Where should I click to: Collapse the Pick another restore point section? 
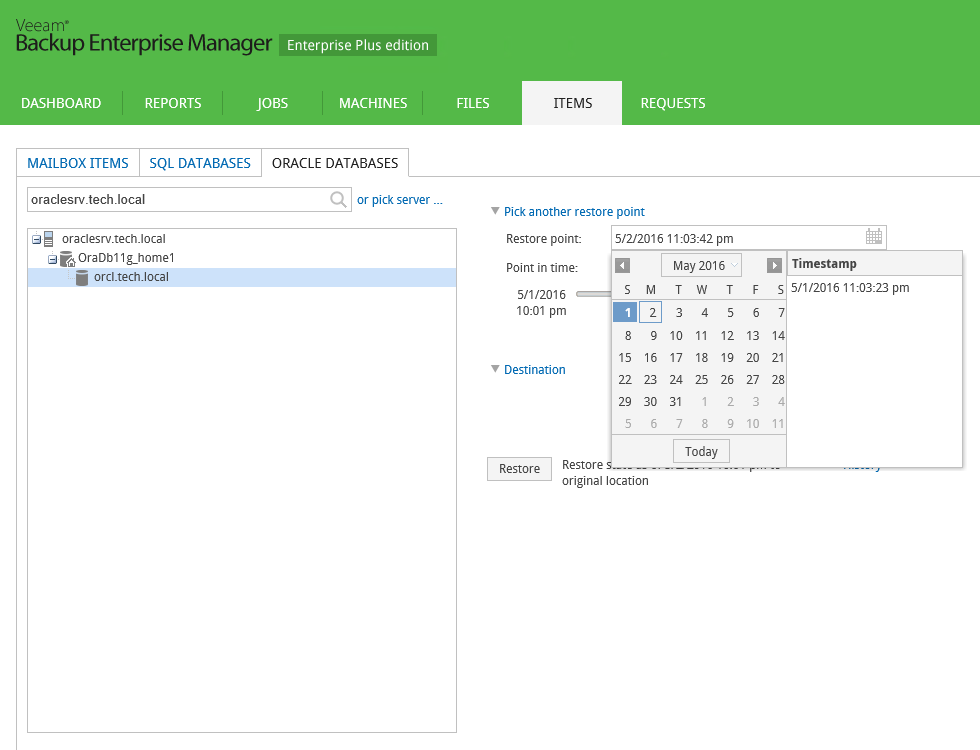(495, 211)
